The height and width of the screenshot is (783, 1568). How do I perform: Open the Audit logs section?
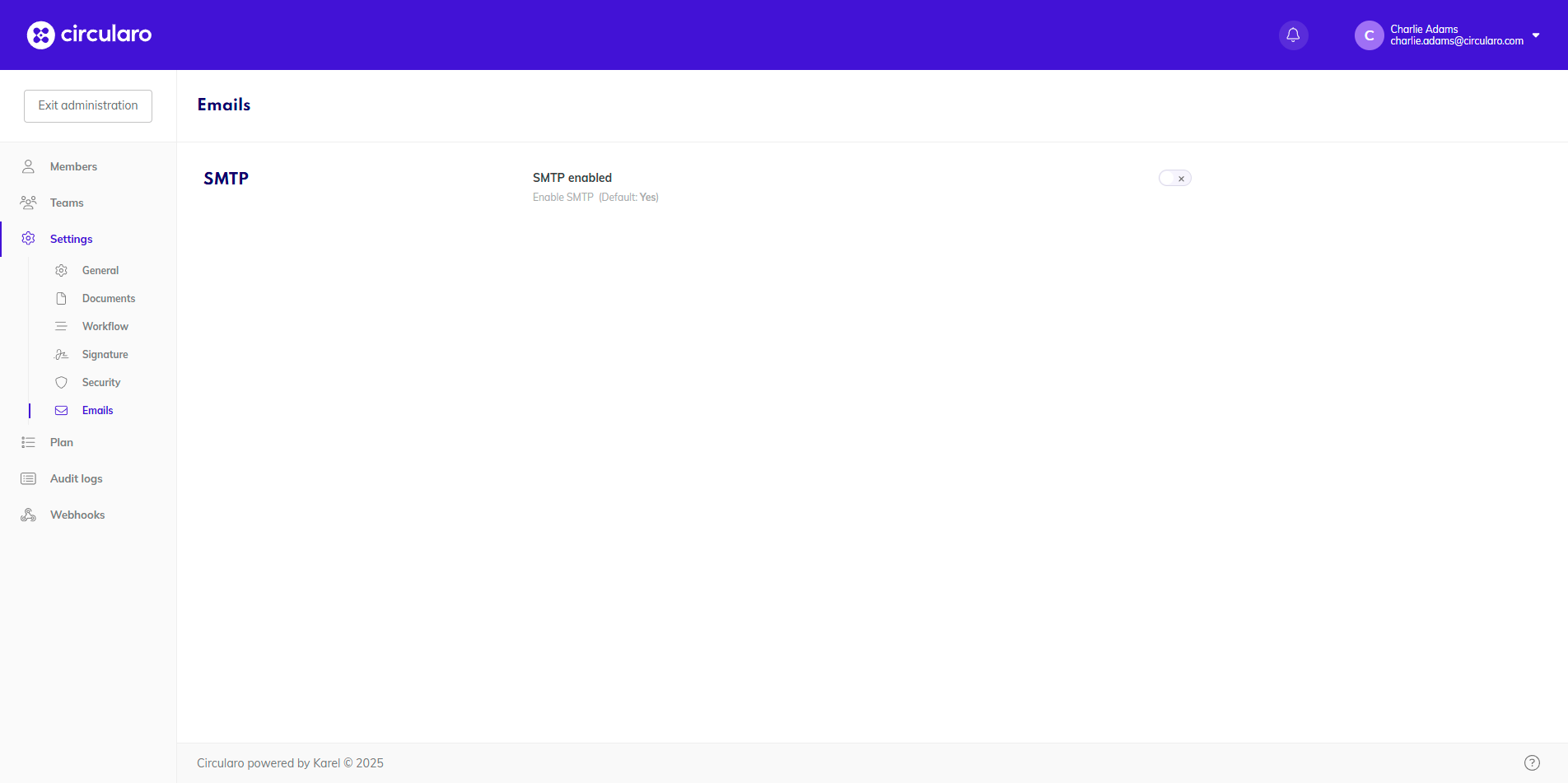point(76,478)
